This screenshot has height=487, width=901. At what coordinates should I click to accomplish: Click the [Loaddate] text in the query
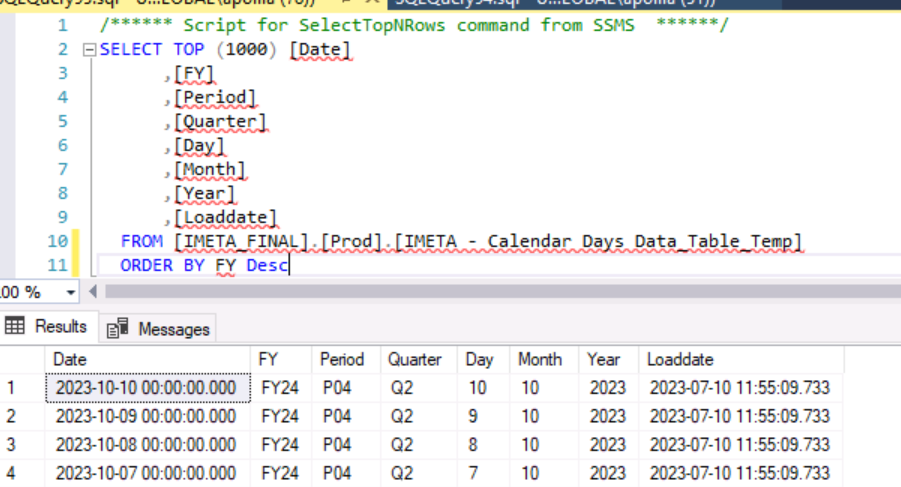tap(225, 217)
